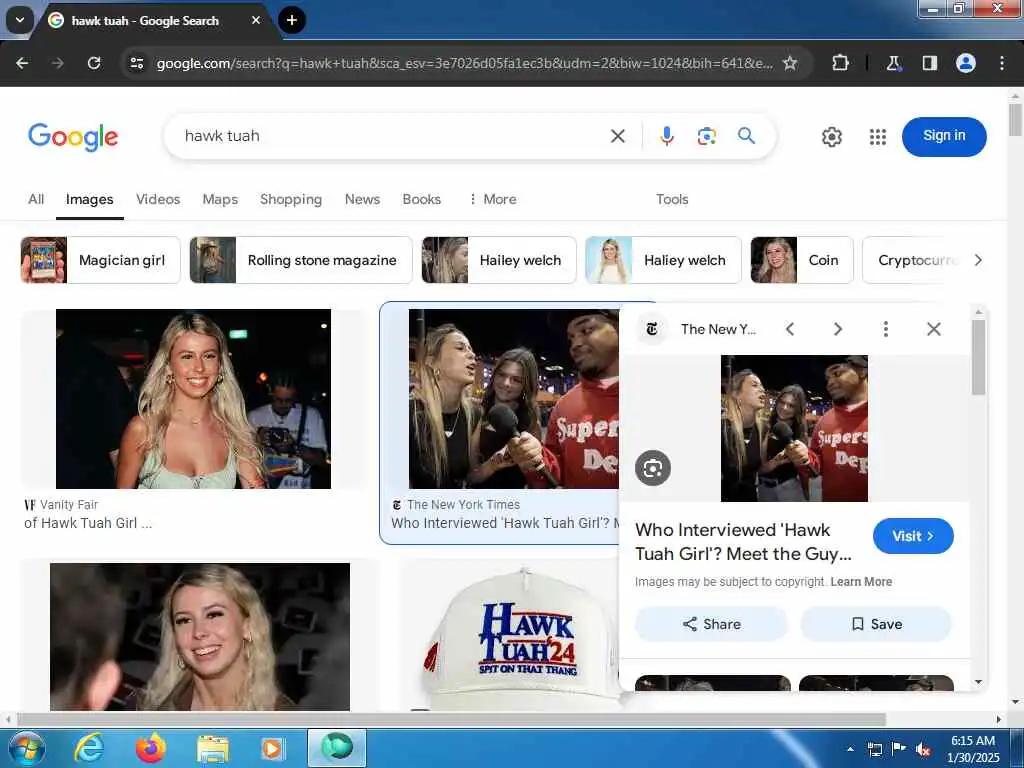The image size is (1024, 768).
Task: Expand the More search options menu
Action: point(492,199)
